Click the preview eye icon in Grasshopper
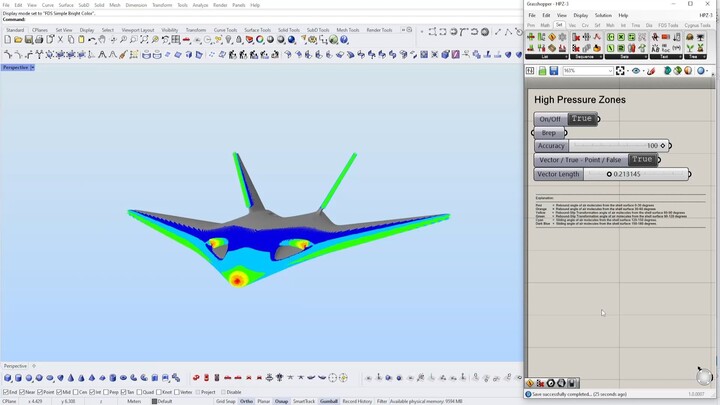Screen dimensions: 720x405 (x=636, y=71)
